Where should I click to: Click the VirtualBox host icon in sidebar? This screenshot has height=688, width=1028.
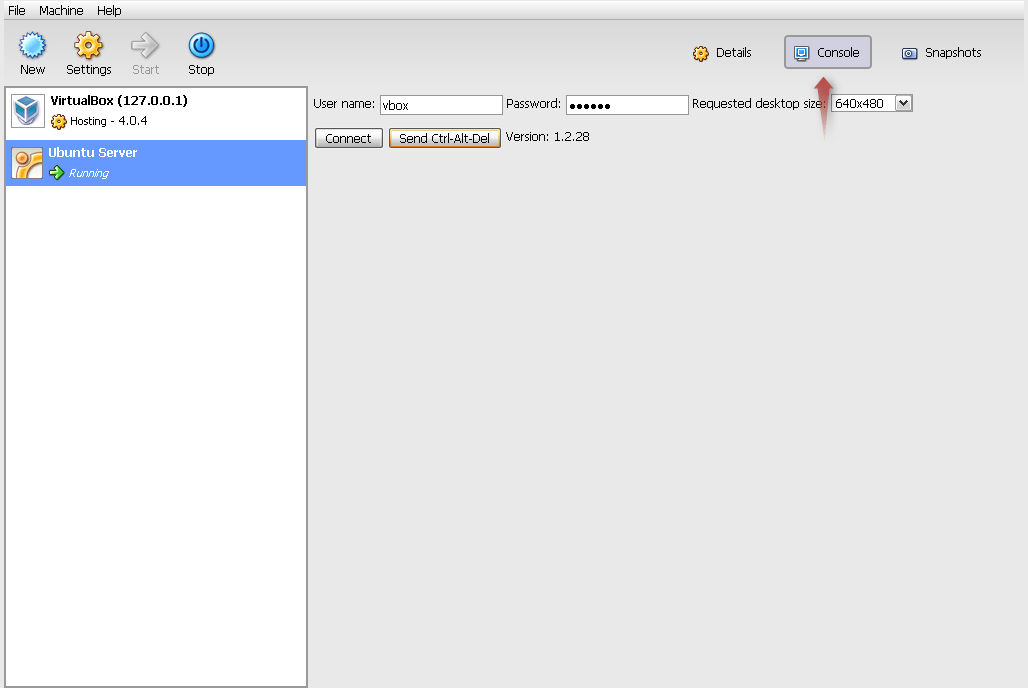(x=27, y=110)
